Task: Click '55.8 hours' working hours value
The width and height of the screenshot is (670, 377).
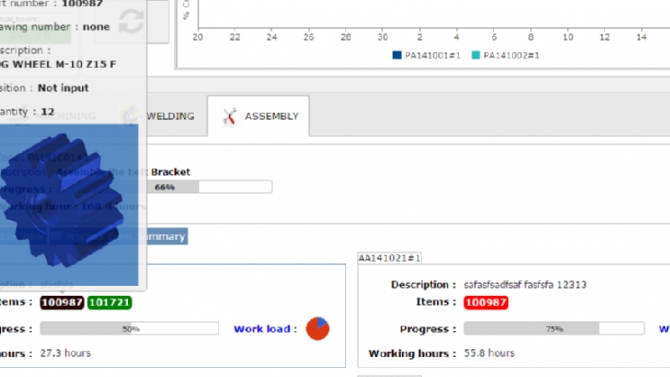Action: tap(489, 353)
